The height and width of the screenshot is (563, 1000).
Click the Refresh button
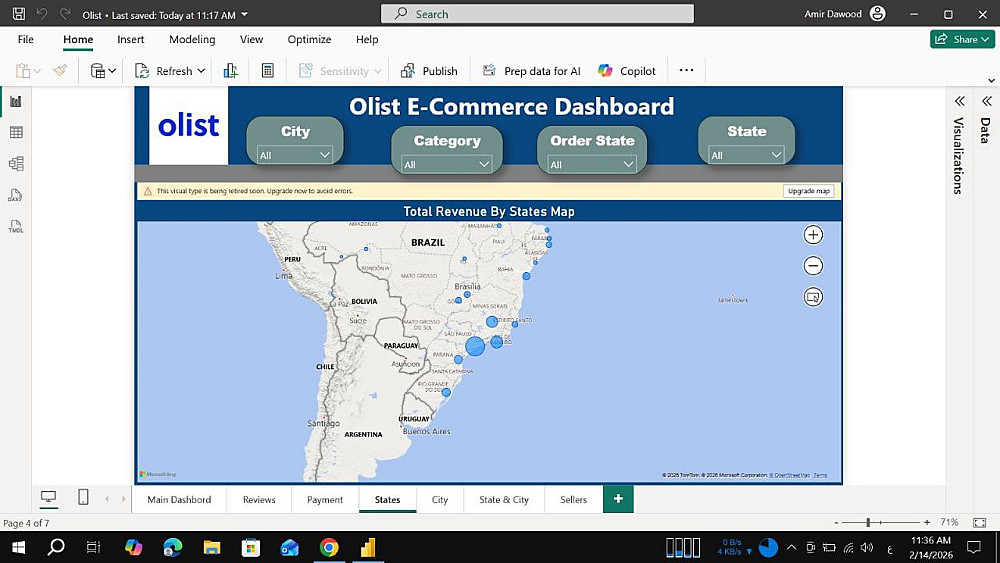point(165,71)
